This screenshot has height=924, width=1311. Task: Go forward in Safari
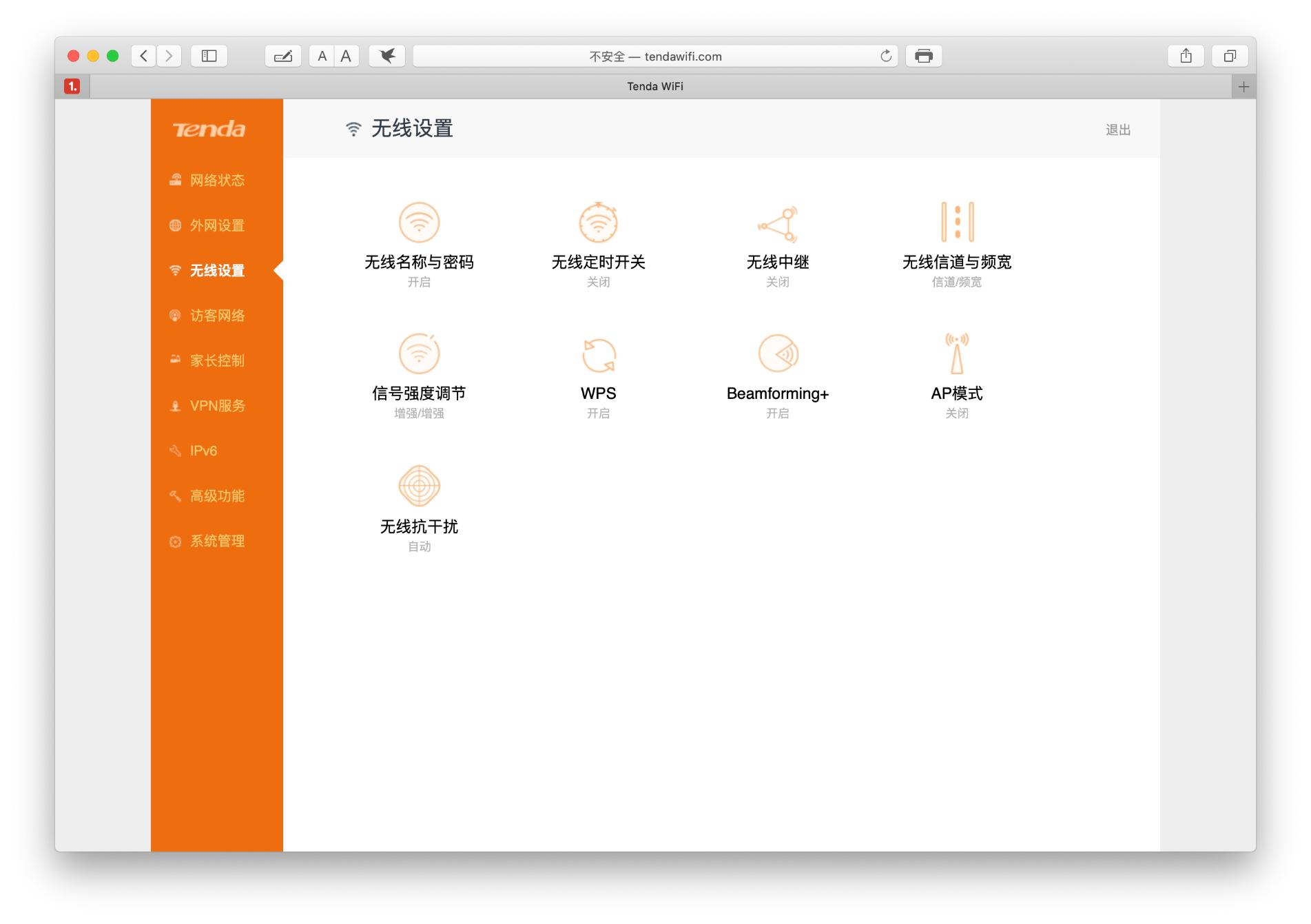click(169, 56)
